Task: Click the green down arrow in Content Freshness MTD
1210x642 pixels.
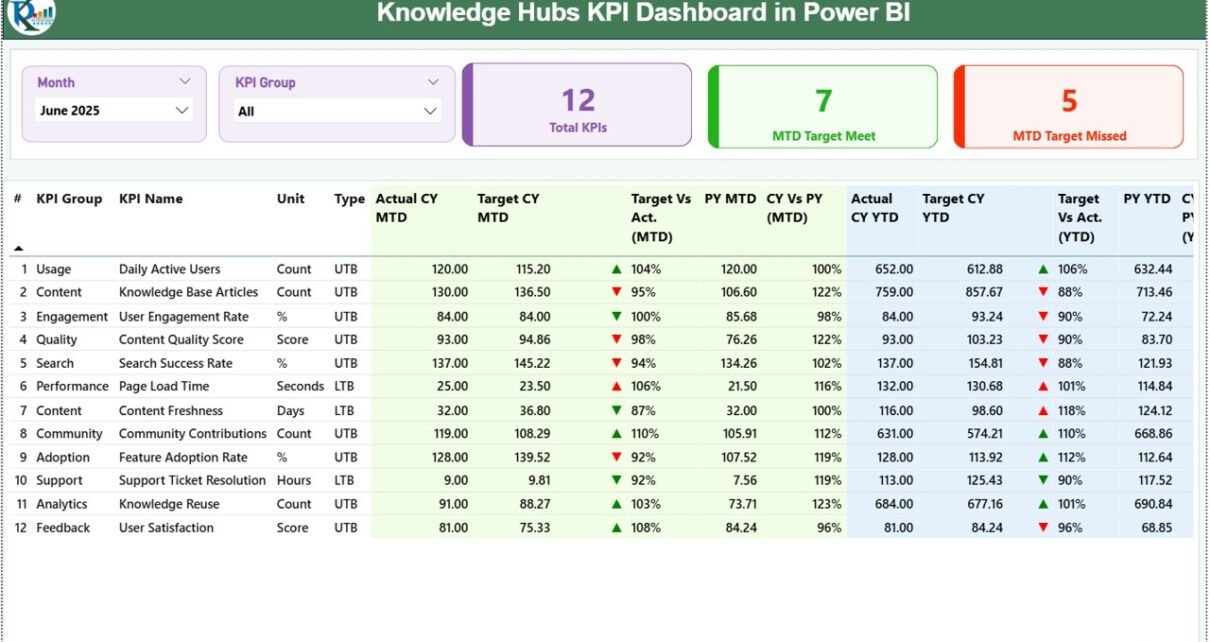Action: click(616, 410)
